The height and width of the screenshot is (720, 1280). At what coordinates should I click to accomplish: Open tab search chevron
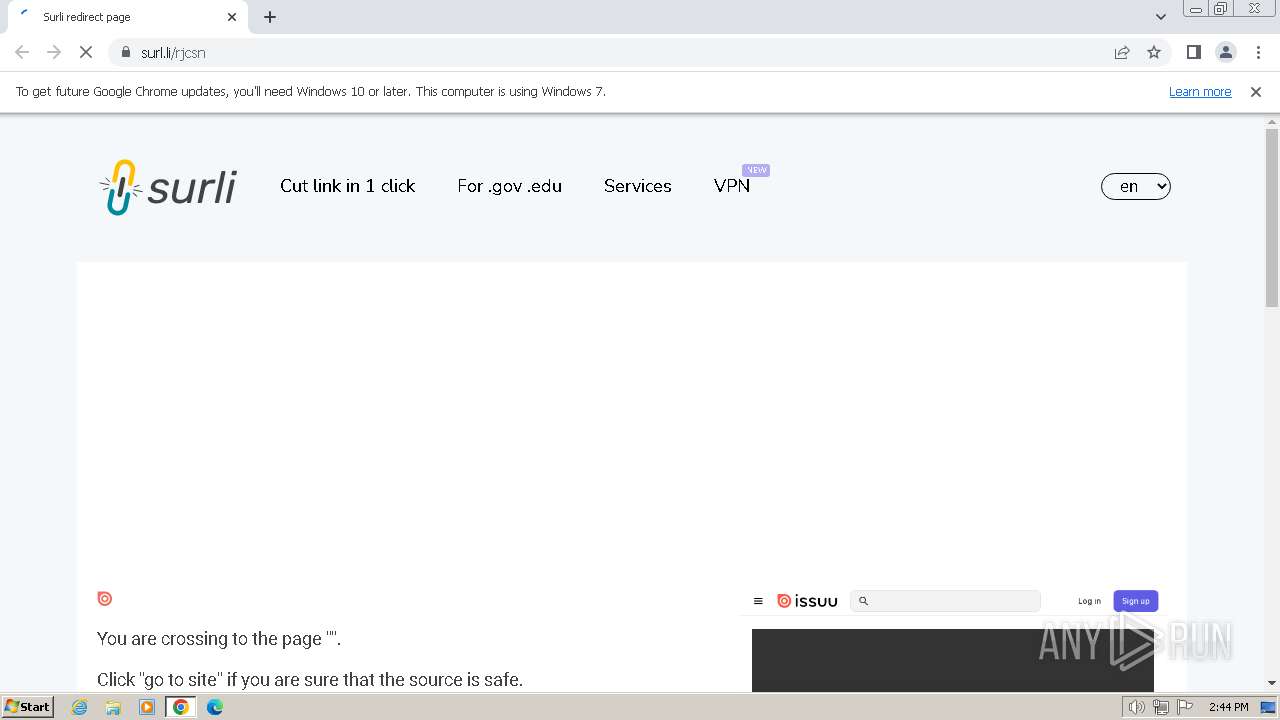point(1160,17)
